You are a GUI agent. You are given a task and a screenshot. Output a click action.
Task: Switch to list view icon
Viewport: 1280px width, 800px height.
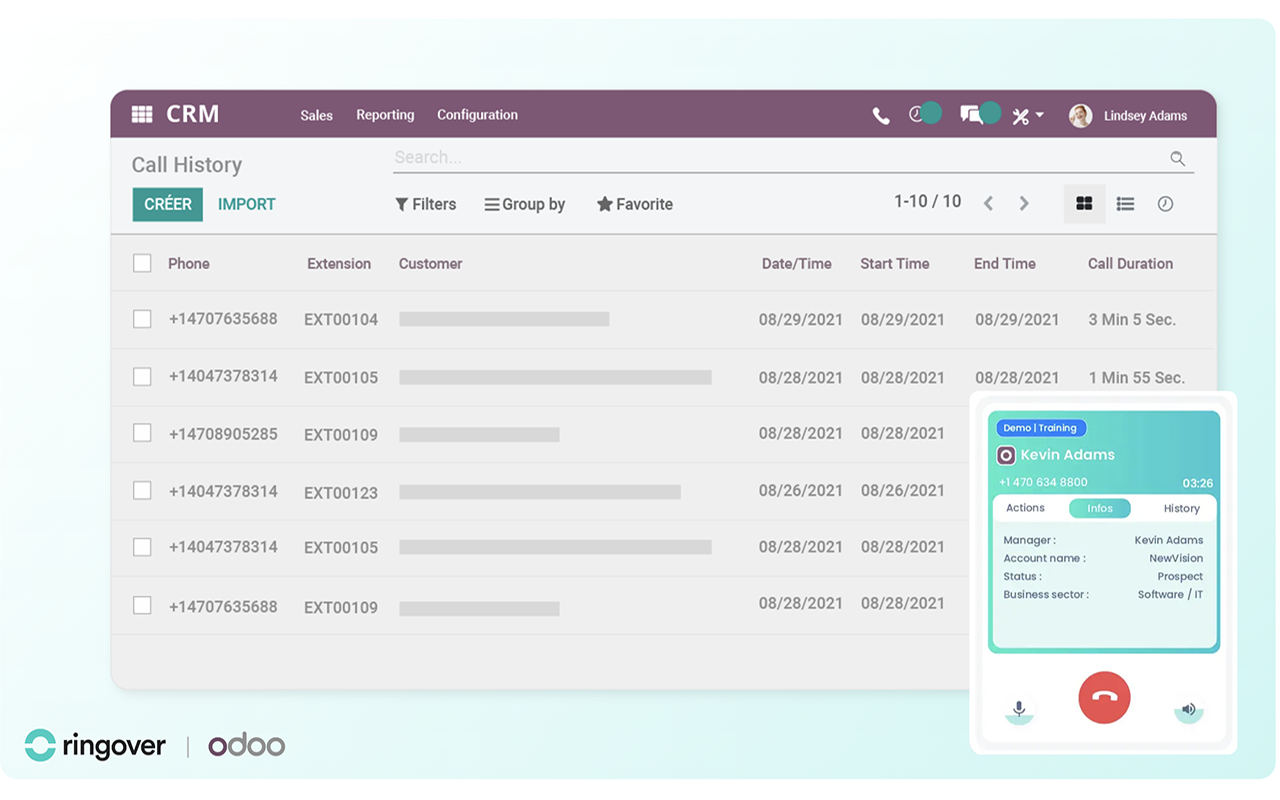pos(1125,204)
